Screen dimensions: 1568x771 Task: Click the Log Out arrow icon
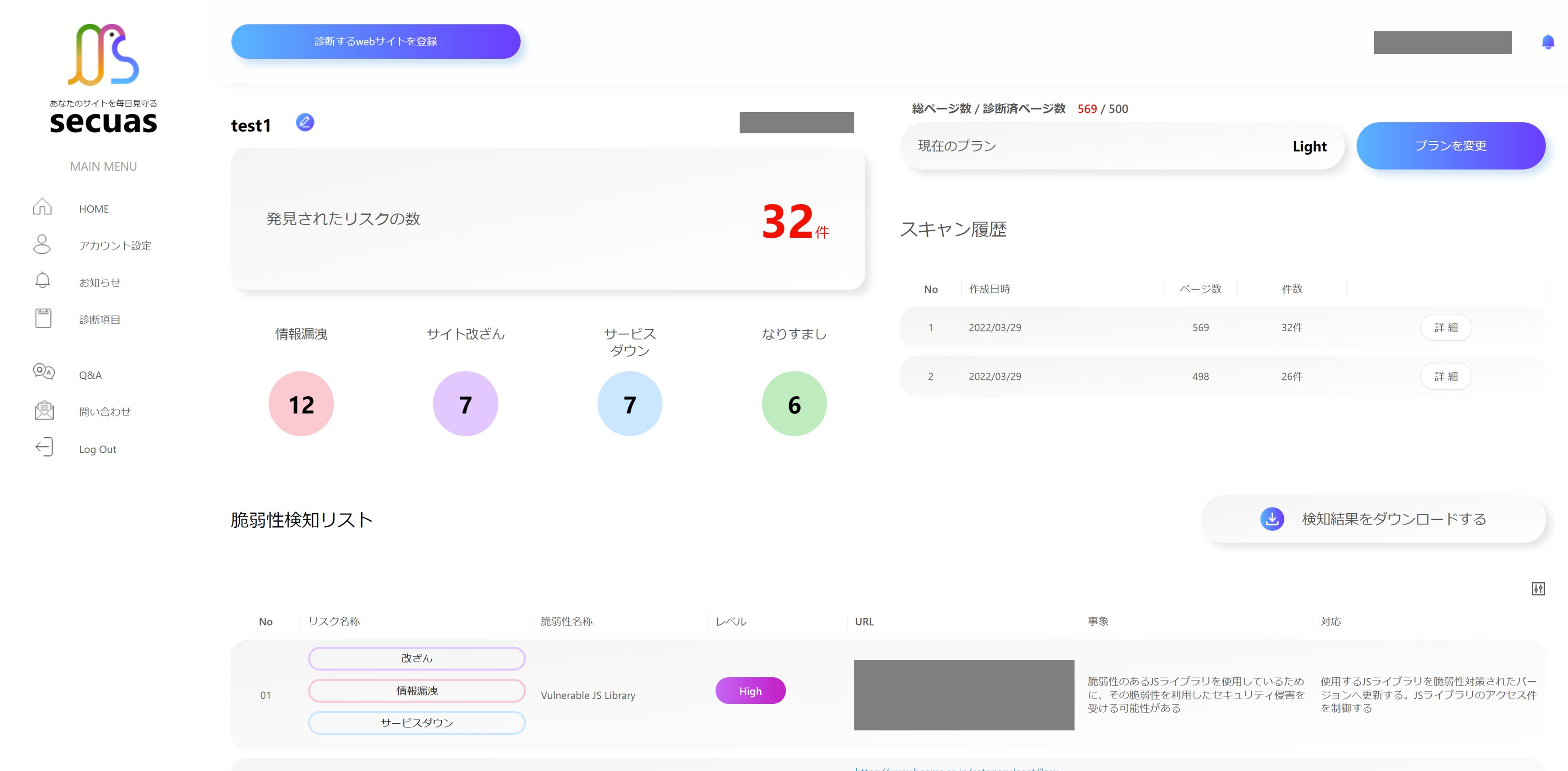tap(43, 448)
